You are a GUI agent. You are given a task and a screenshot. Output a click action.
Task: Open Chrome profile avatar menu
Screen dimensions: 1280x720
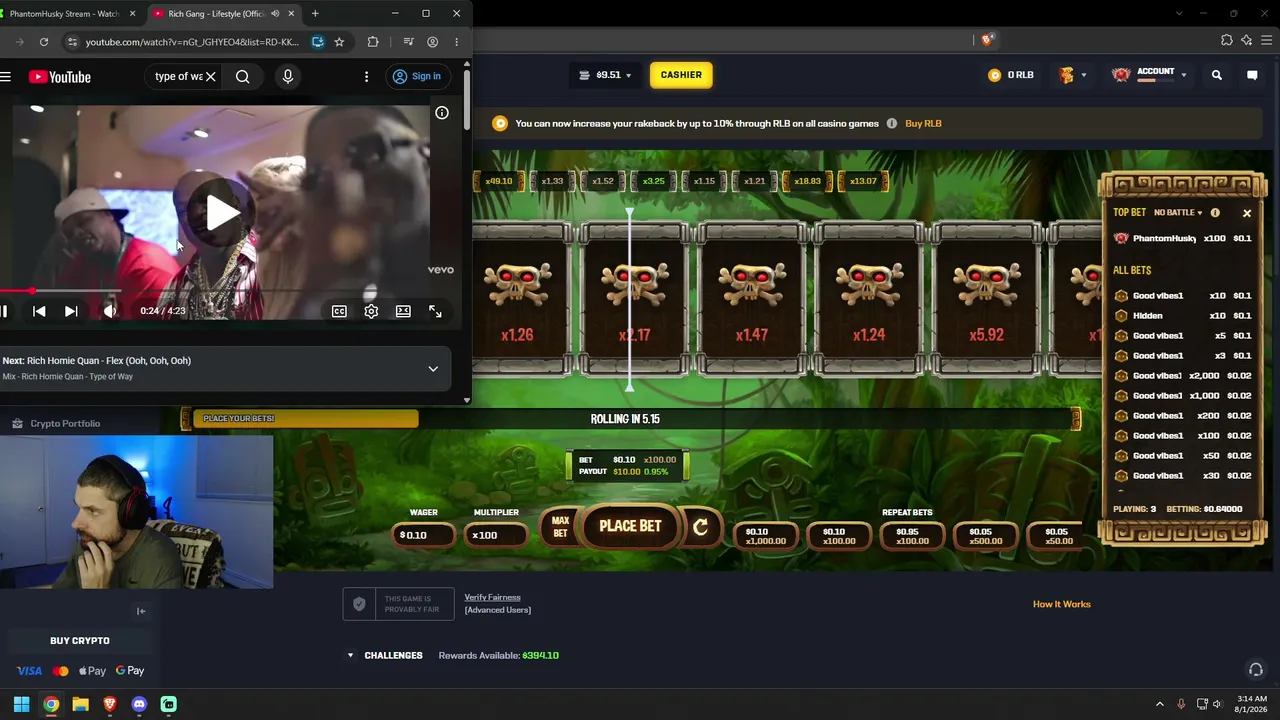[x=432, y=42]
